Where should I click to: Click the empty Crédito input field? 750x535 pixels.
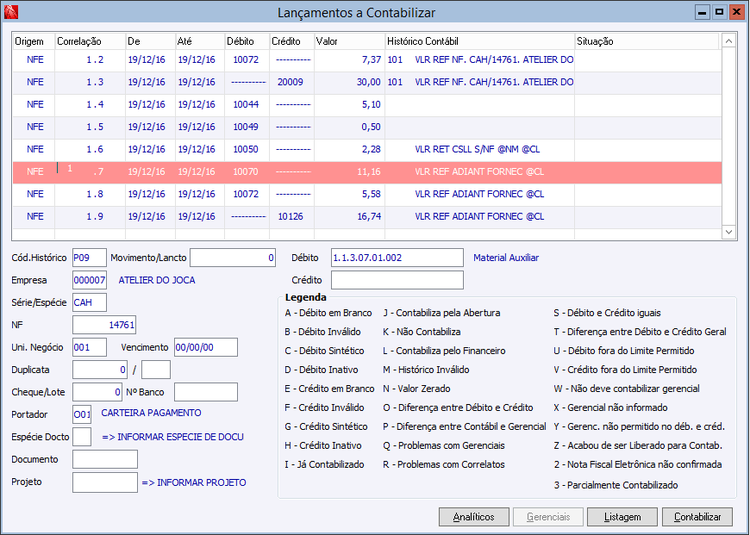(x=397, y=280)
